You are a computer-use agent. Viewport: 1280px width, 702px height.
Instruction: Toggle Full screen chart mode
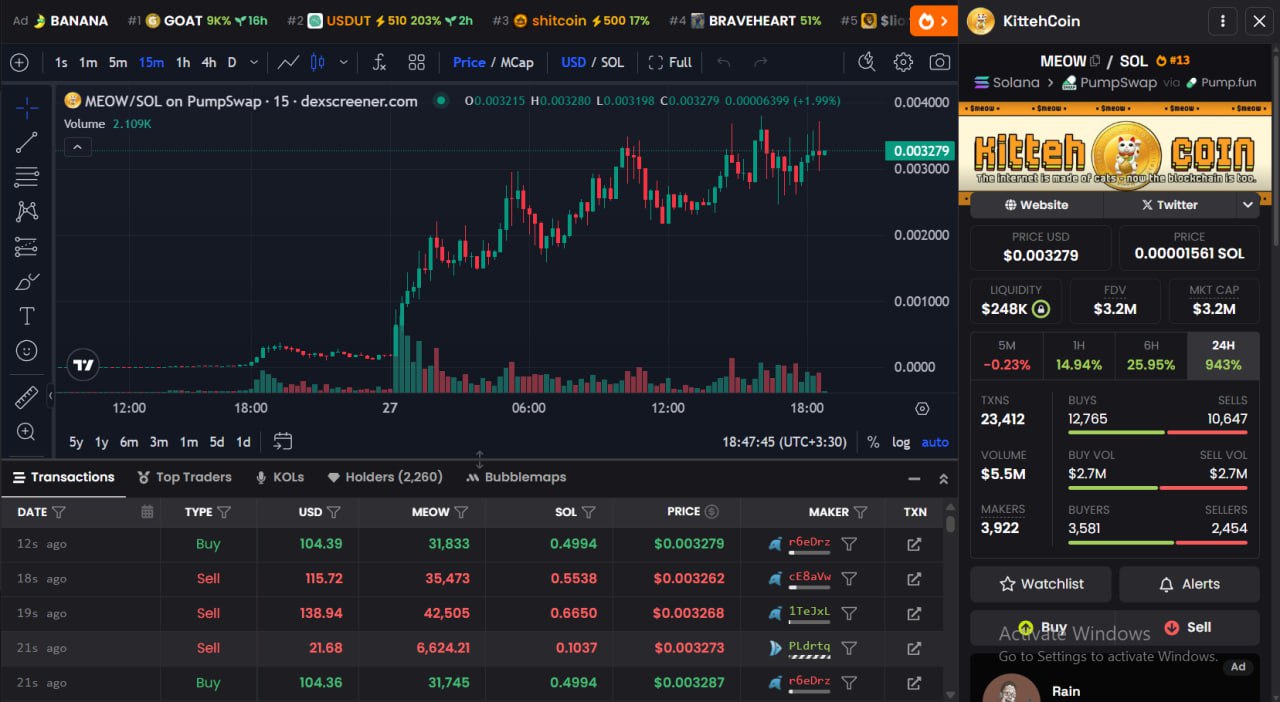click(670, 62)
